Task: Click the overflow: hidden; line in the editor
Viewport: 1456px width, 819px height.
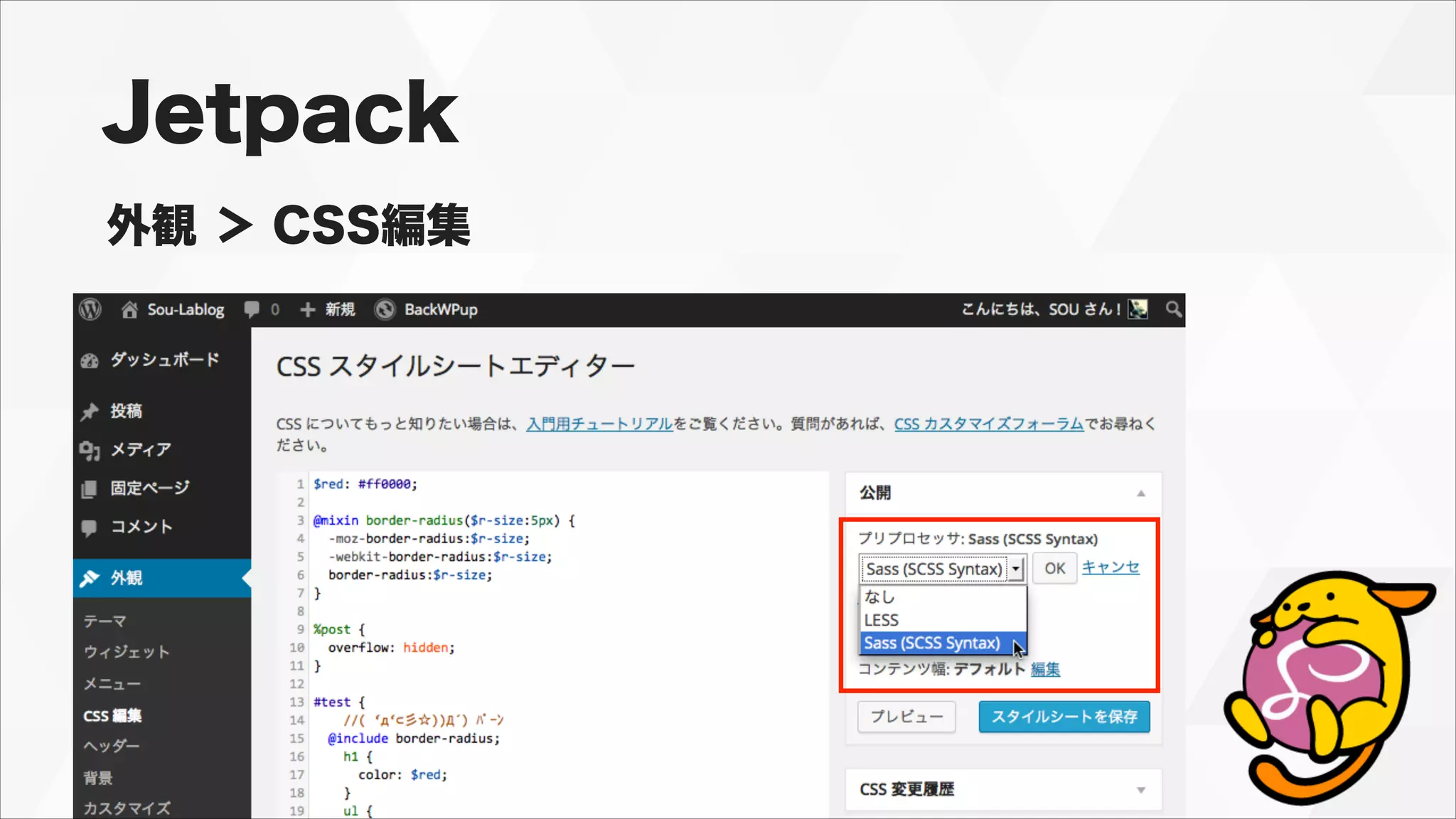Action: click(x=391, y=648)
